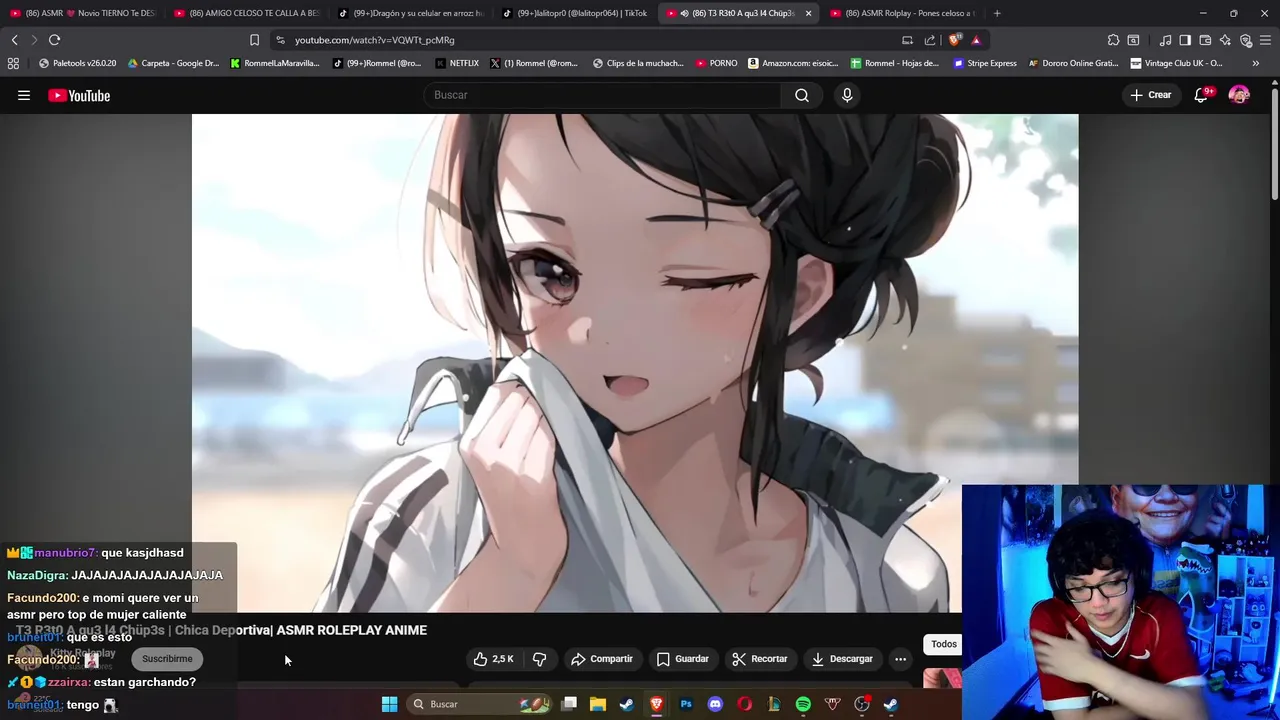Click the browser forward arrow
The height and width of the screenshot is (720, 1280).
(x=33, y=40)
